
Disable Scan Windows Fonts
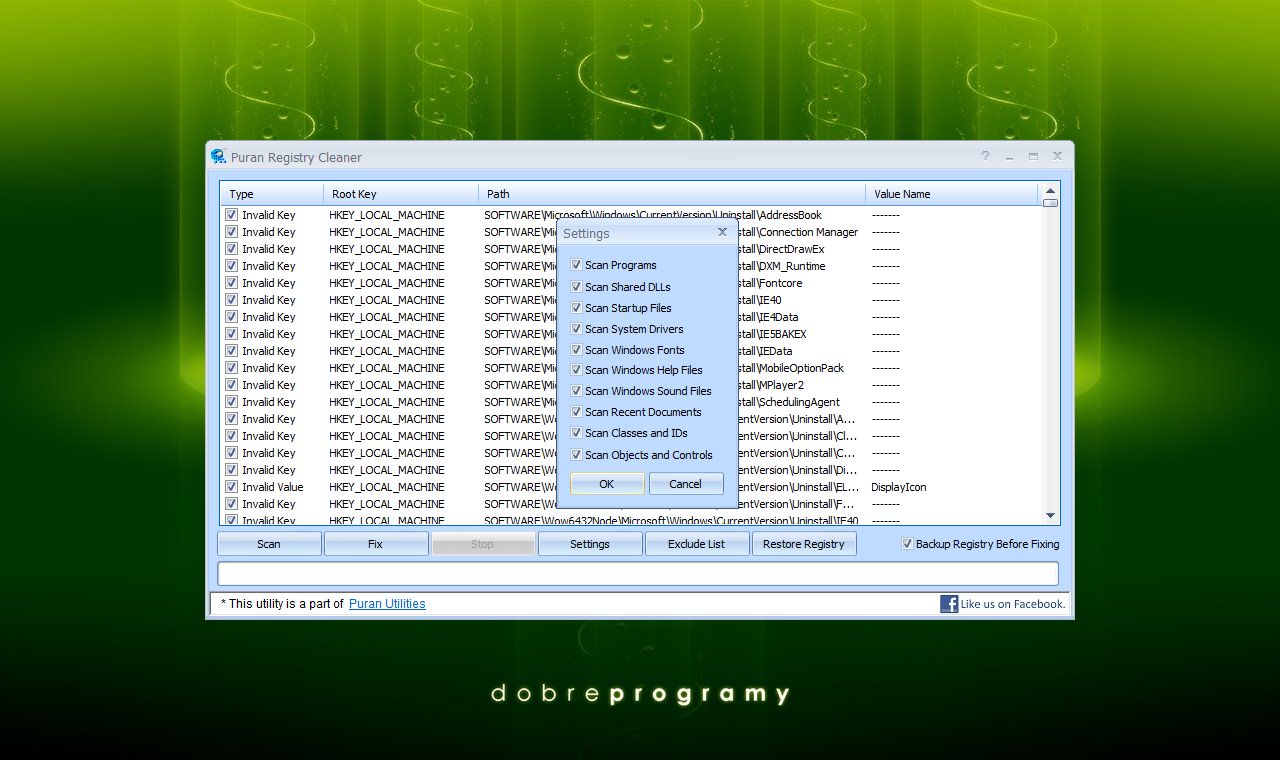pos(576,350)
